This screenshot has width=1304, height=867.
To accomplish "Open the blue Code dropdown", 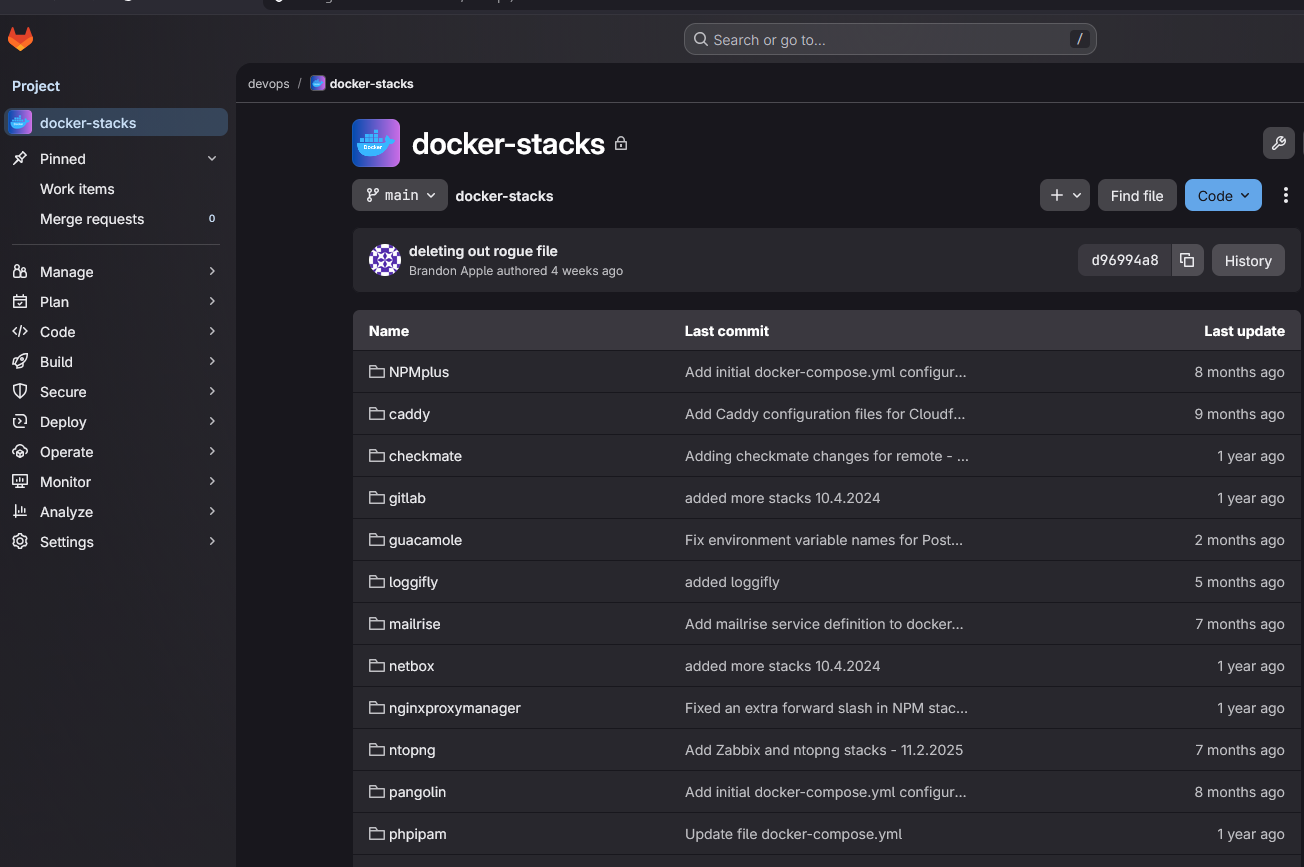I will [1223, 195].
